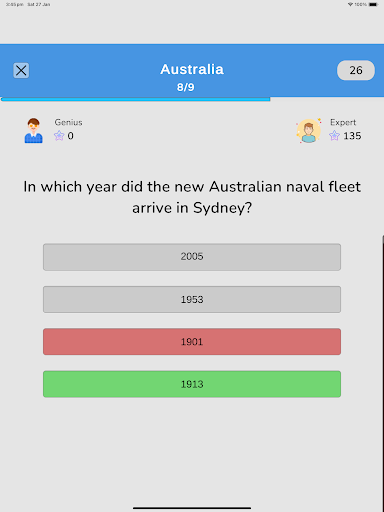Screen dimensions: 384x512
Task: Tap the red 1901 answer
Action: (192, 342)
